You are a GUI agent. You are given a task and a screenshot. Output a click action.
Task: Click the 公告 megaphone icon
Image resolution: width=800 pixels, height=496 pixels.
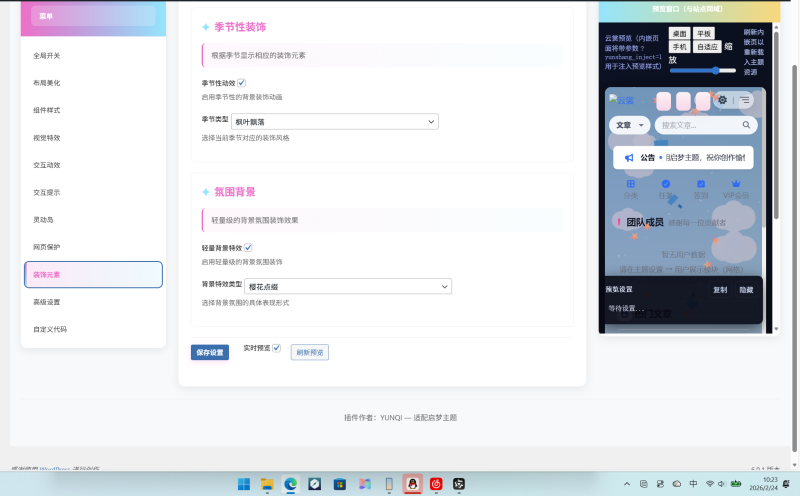(x=629, y=158)
